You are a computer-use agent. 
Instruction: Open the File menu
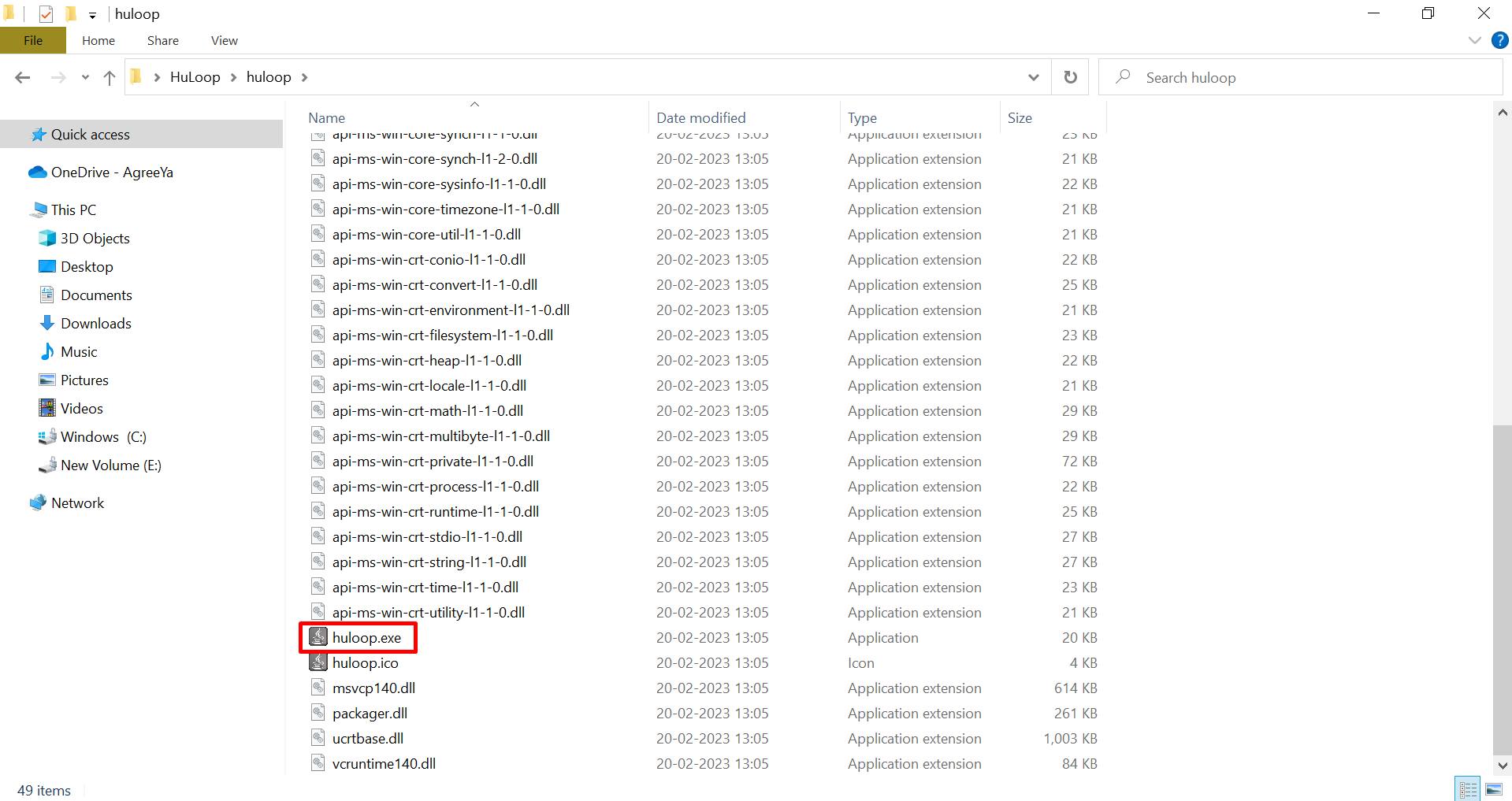33,41
